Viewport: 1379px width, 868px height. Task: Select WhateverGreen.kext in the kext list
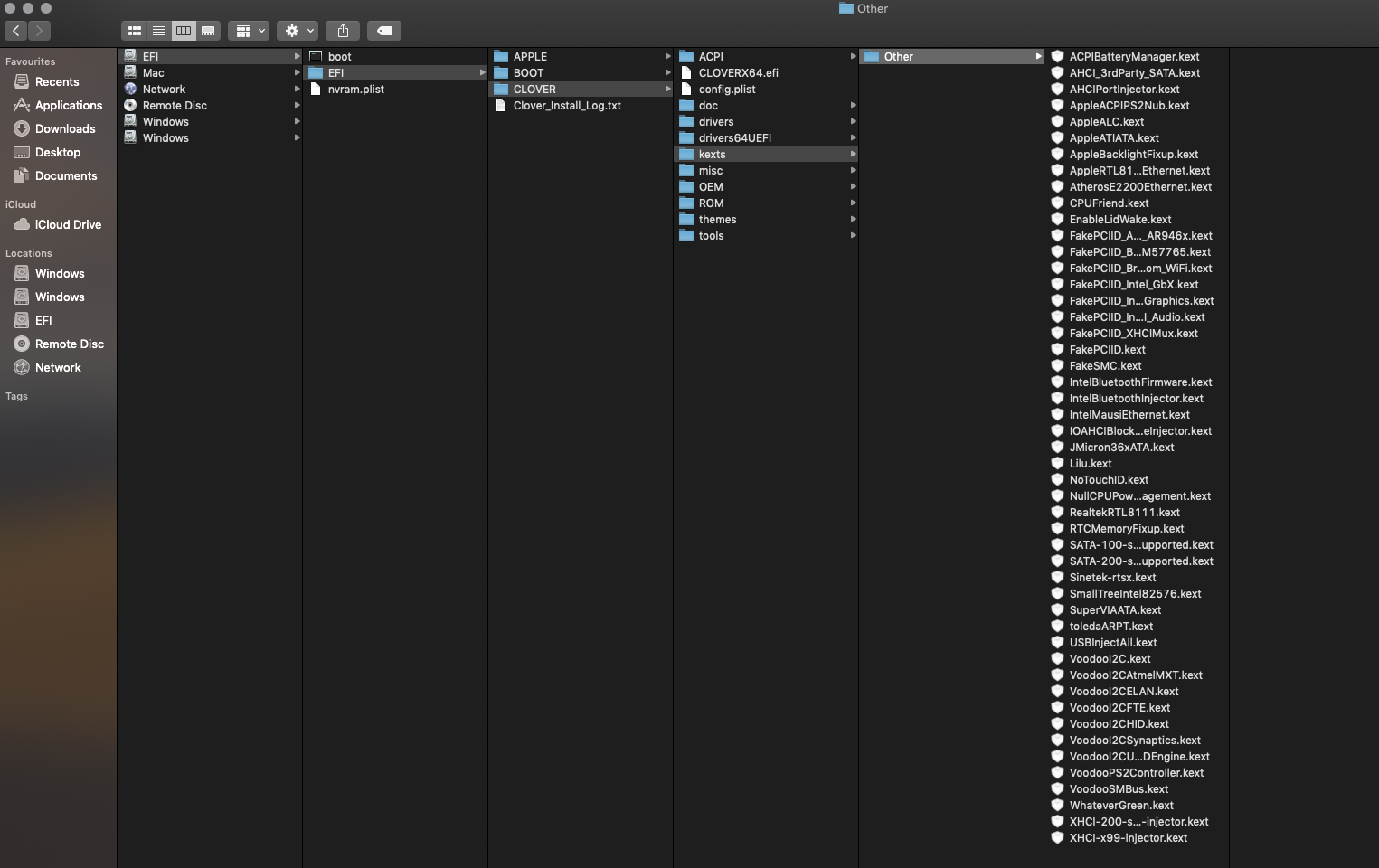(x=1120, y=805)
